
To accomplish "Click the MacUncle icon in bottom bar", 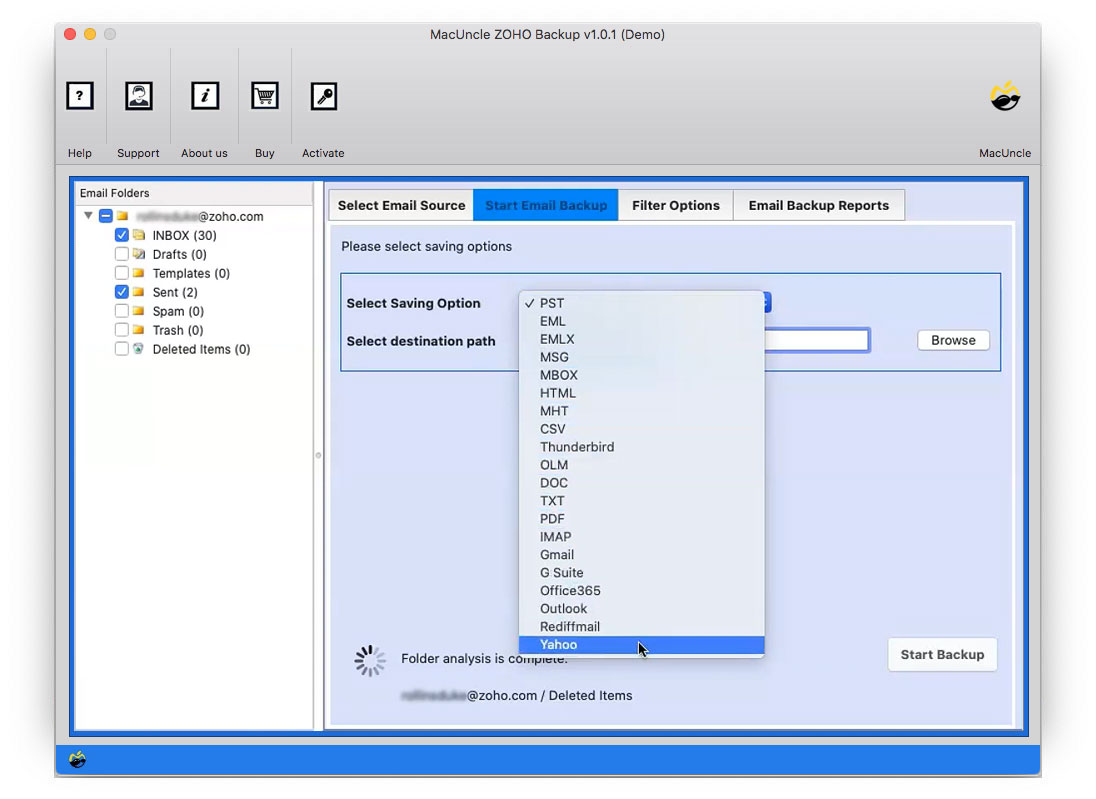I will pyautogui.click(x=80, y=760).
